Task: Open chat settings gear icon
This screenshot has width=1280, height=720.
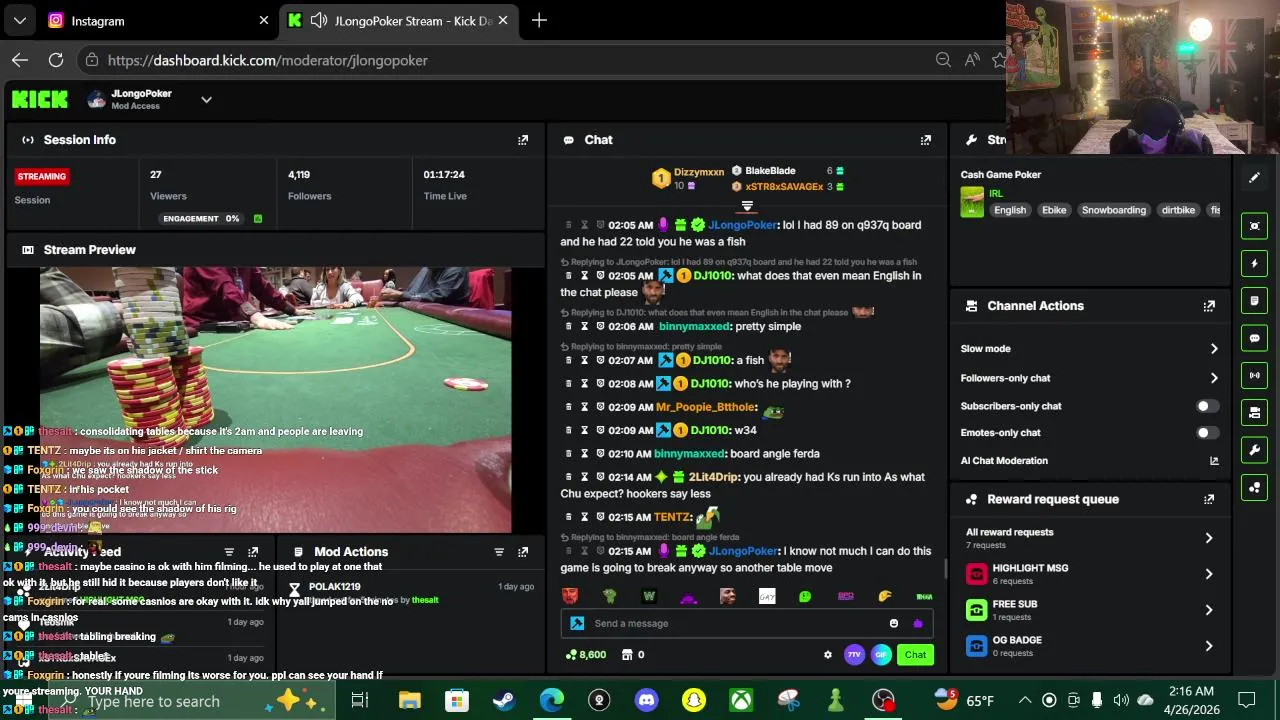Action: click(828, 655)
